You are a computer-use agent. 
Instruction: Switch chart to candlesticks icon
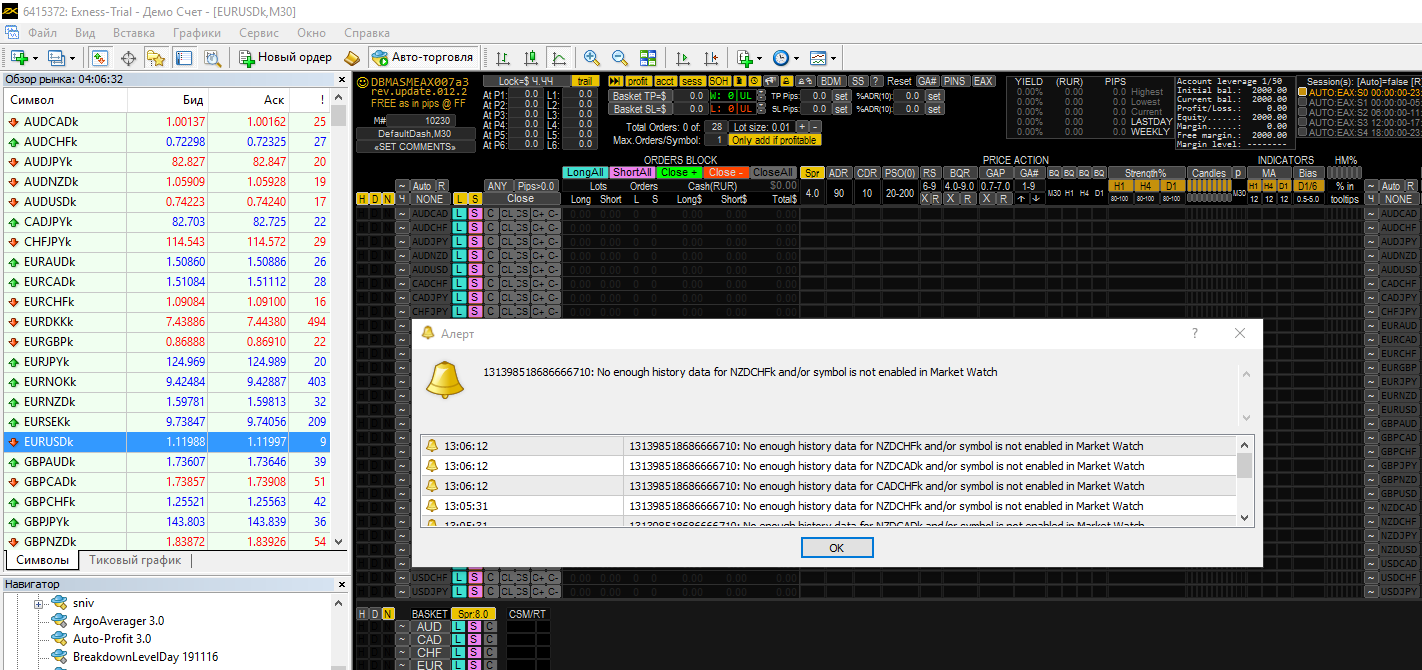click(531, 57)
